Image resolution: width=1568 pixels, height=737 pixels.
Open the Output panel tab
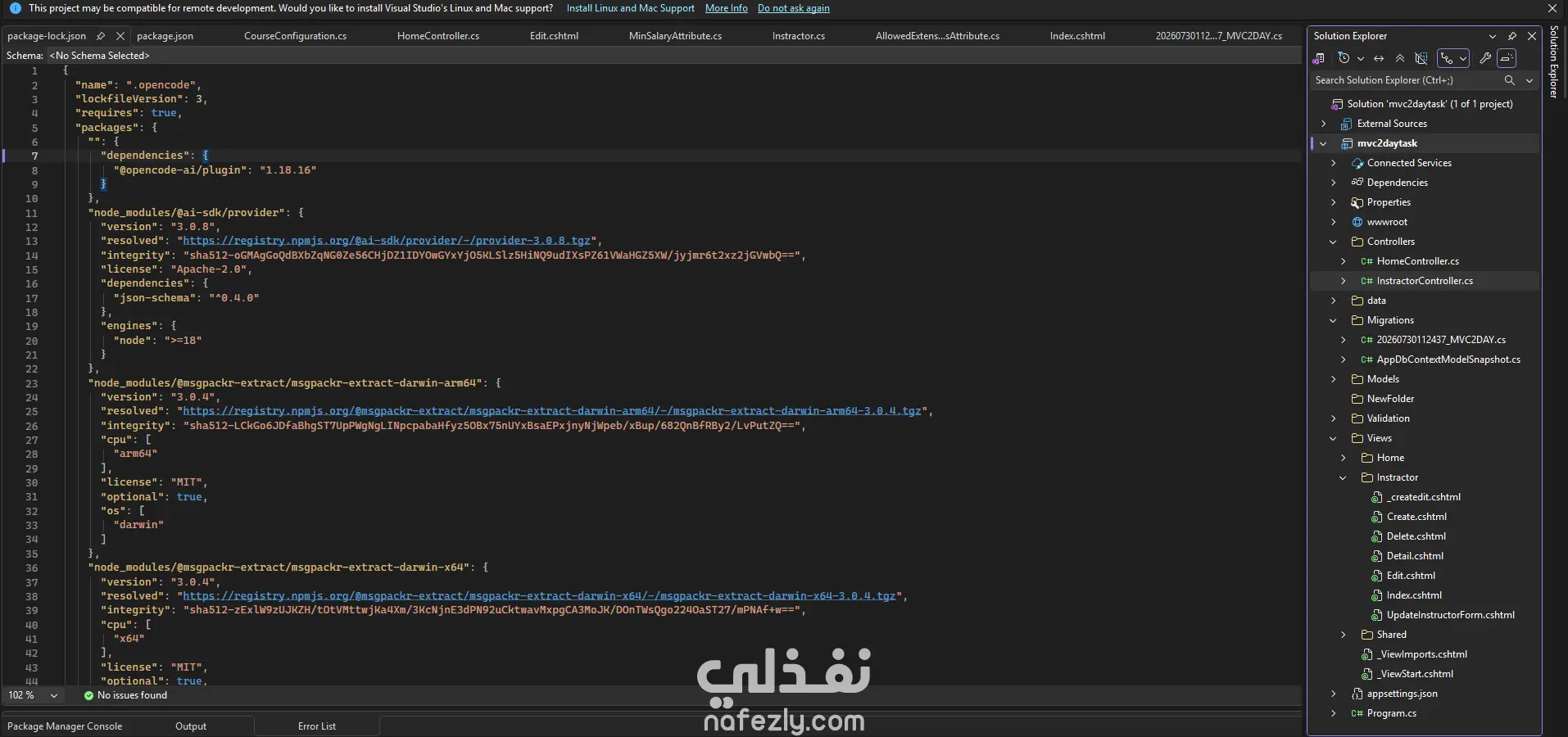coord(191,726)
